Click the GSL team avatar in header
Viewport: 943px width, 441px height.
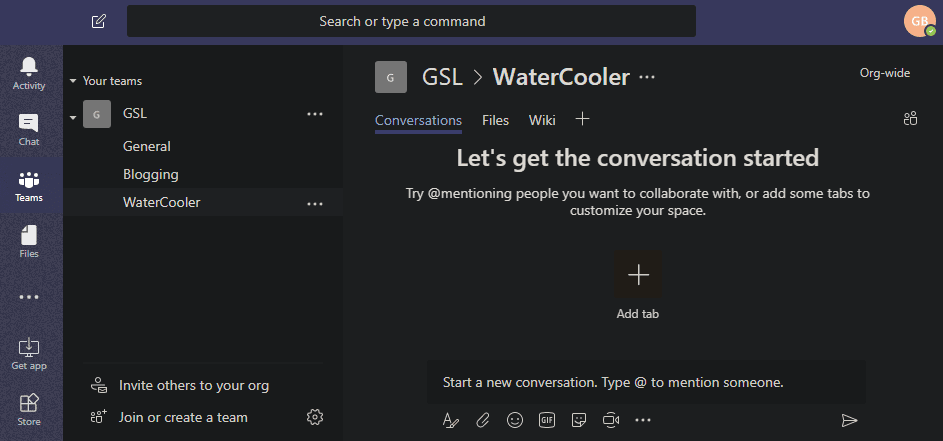coord(391,77)
